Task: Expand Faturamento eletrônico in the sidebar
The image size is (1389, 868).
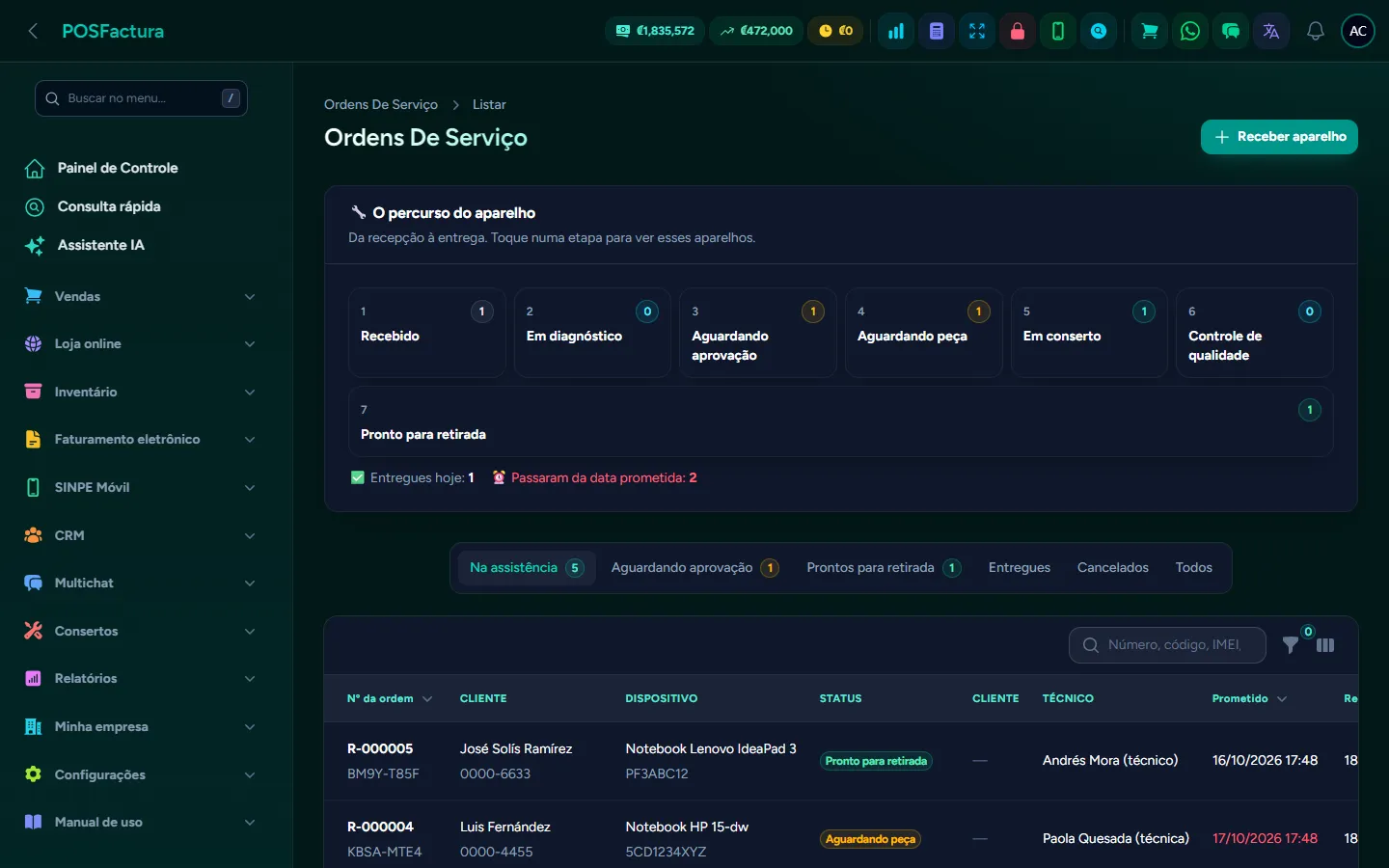Action: 140,440
